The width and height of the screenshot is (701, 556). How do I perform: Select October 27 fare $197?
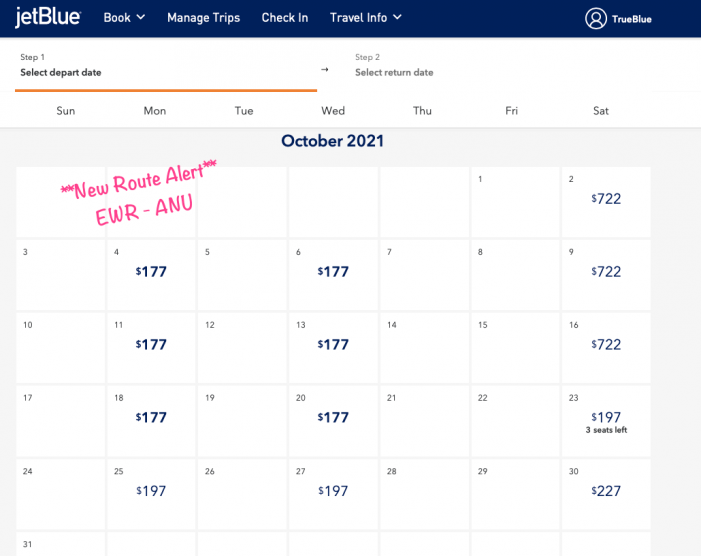point(333,491)
